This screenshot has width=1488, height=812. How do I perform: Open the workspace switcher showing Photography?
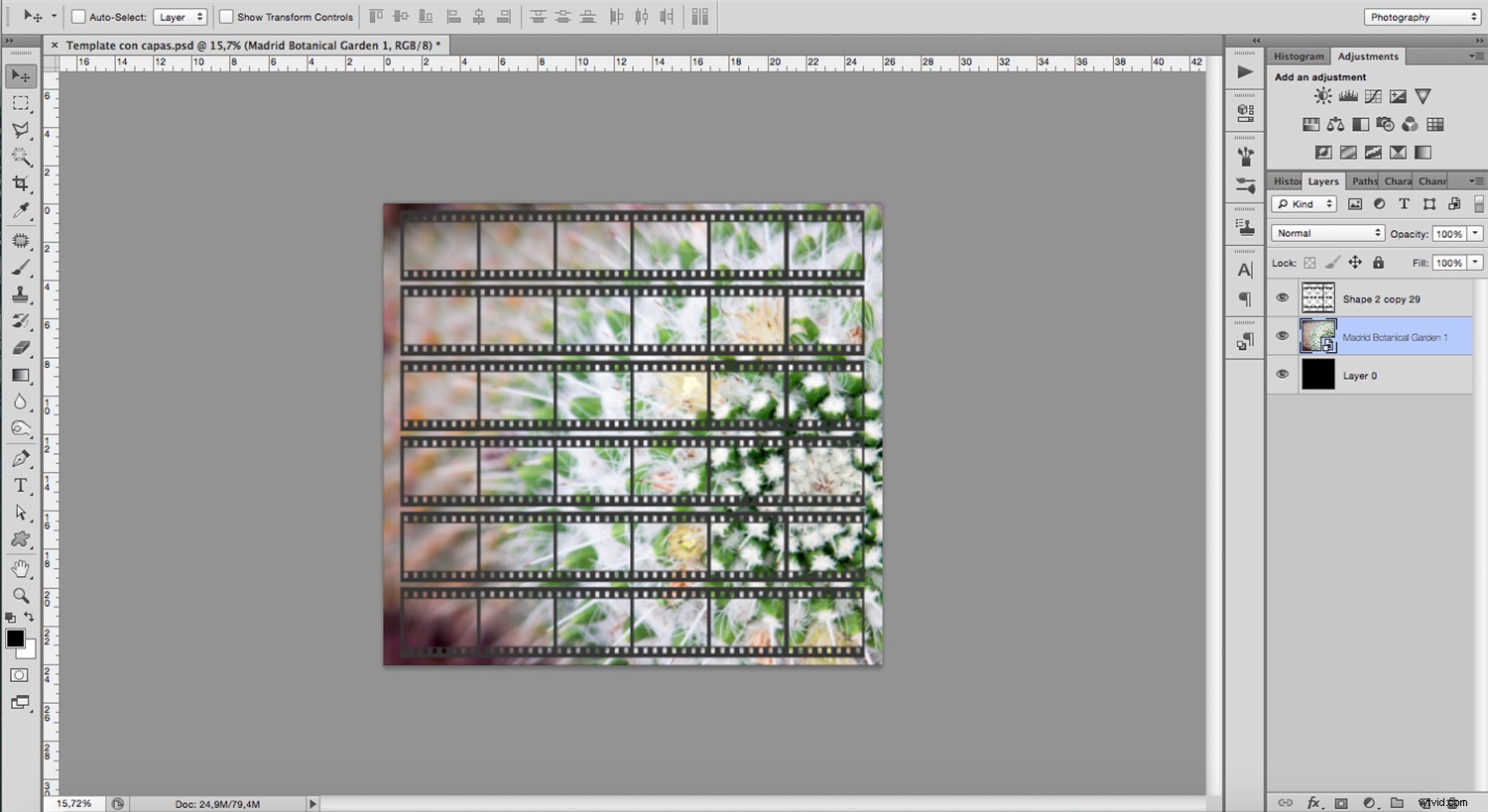1421,16
